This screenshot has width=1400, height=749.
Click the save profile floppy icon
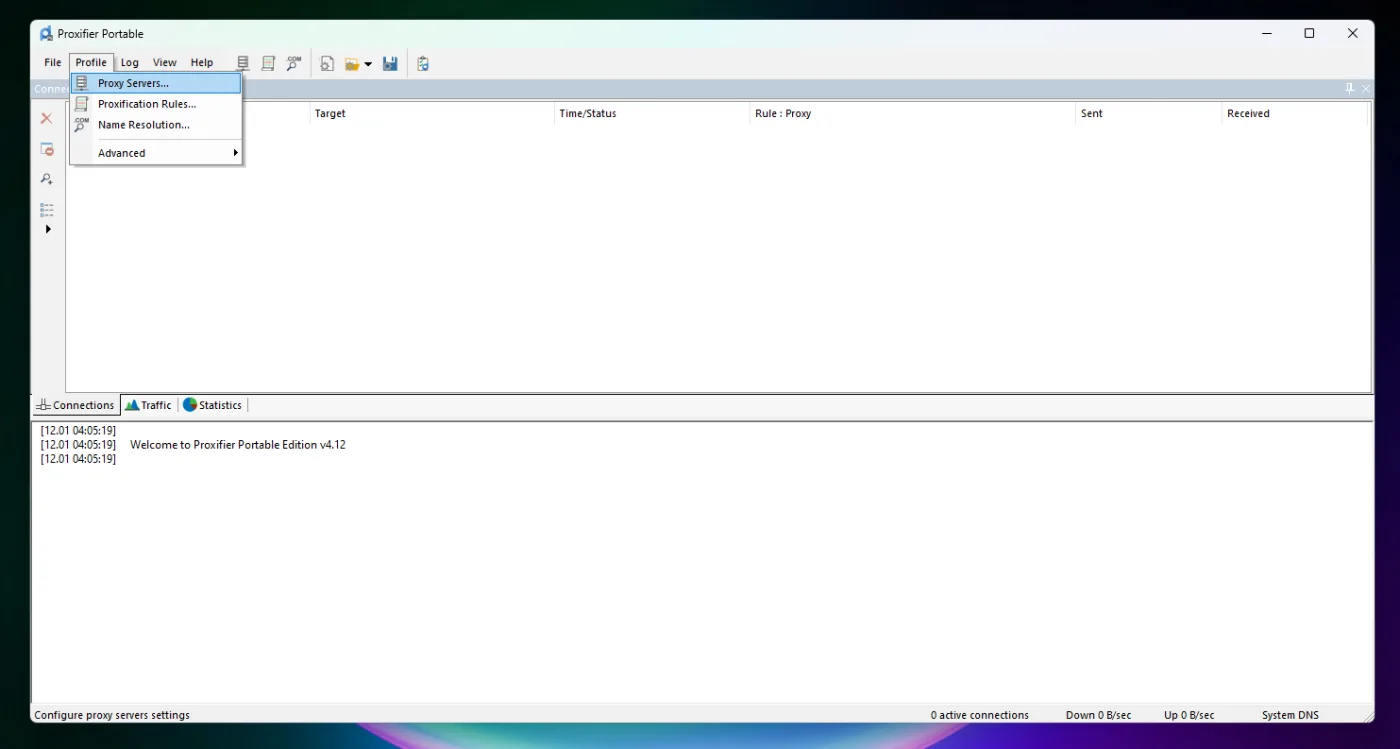390,64
